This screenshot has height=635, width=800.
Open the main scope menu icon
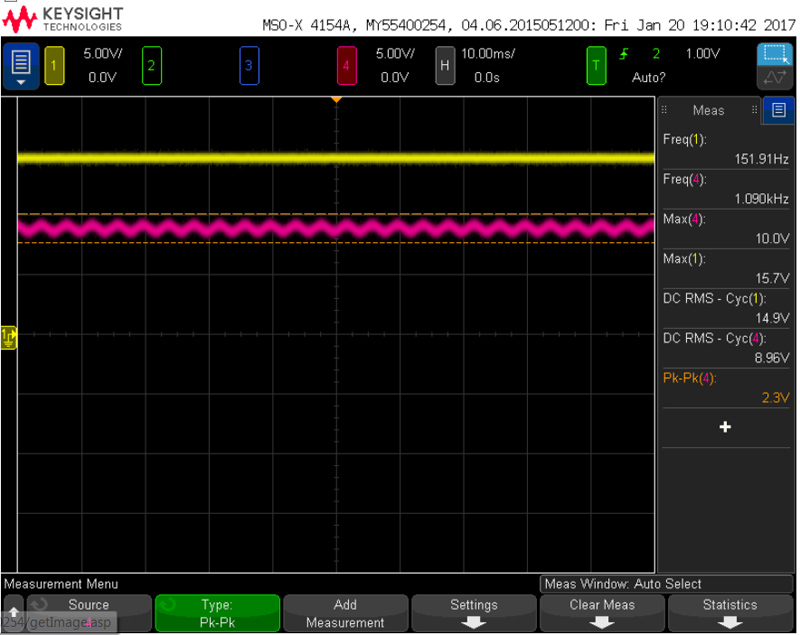click(x=18, y=63)
